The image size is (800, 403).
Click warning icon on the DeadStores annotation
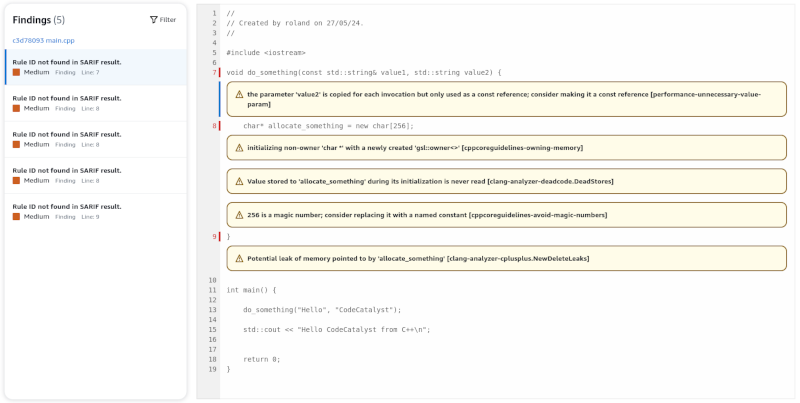coord(238,181)
